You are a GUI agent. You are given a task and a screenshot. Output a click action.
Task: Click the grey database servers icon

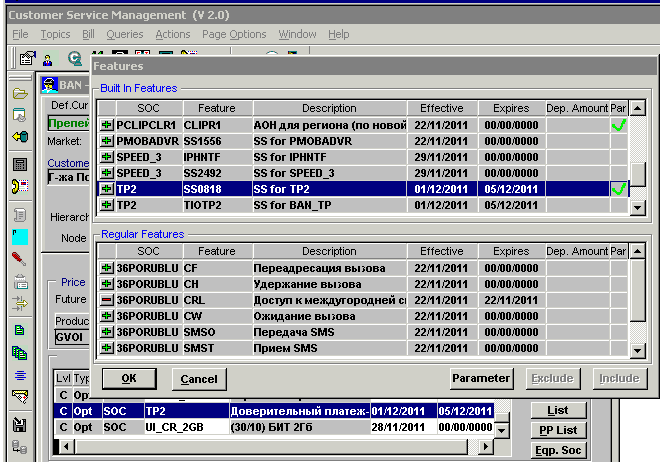pyautogui.click(x=20, y=447)
